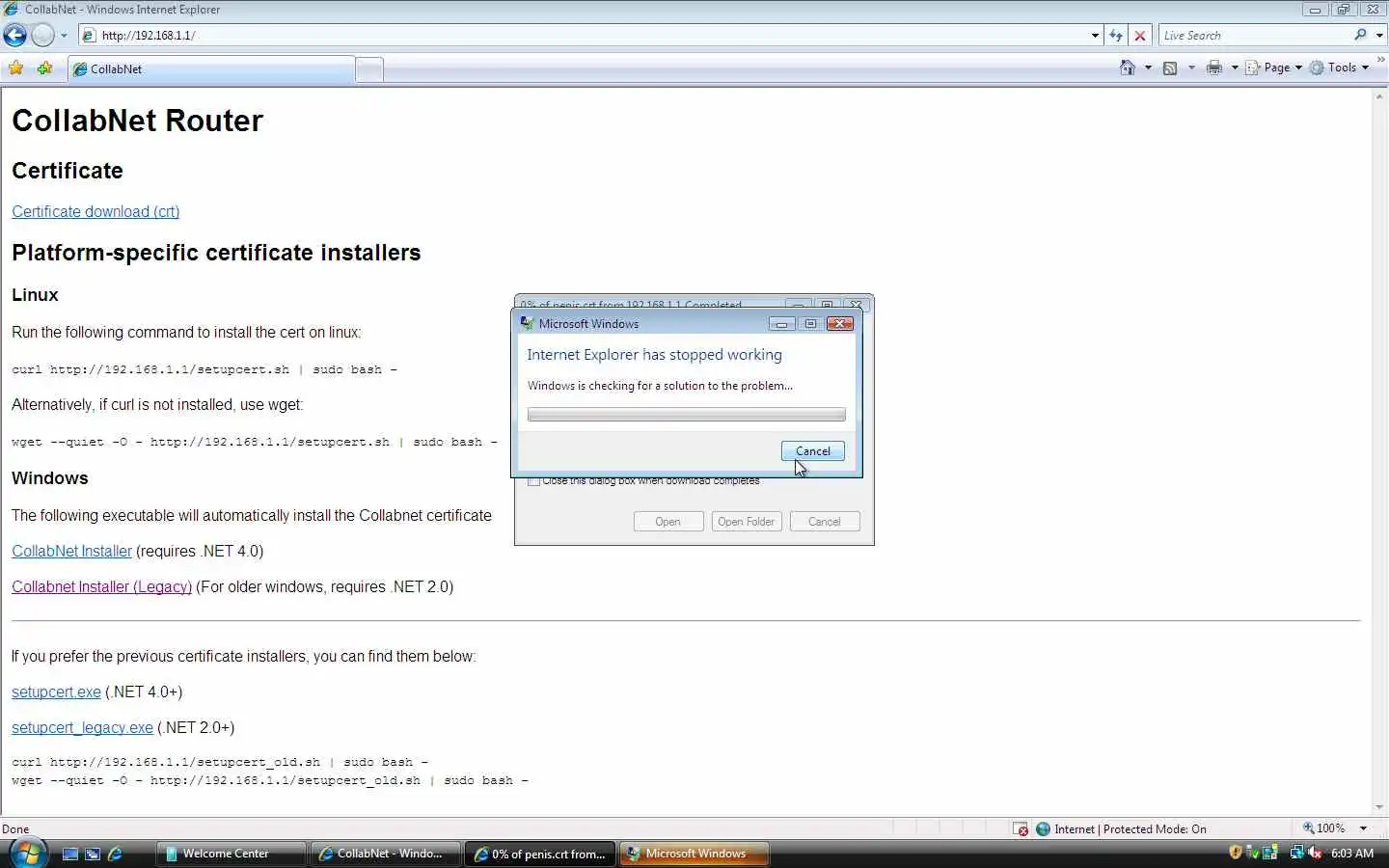
Task: Click the CollabNet Router heading
Action: [137, 121]
